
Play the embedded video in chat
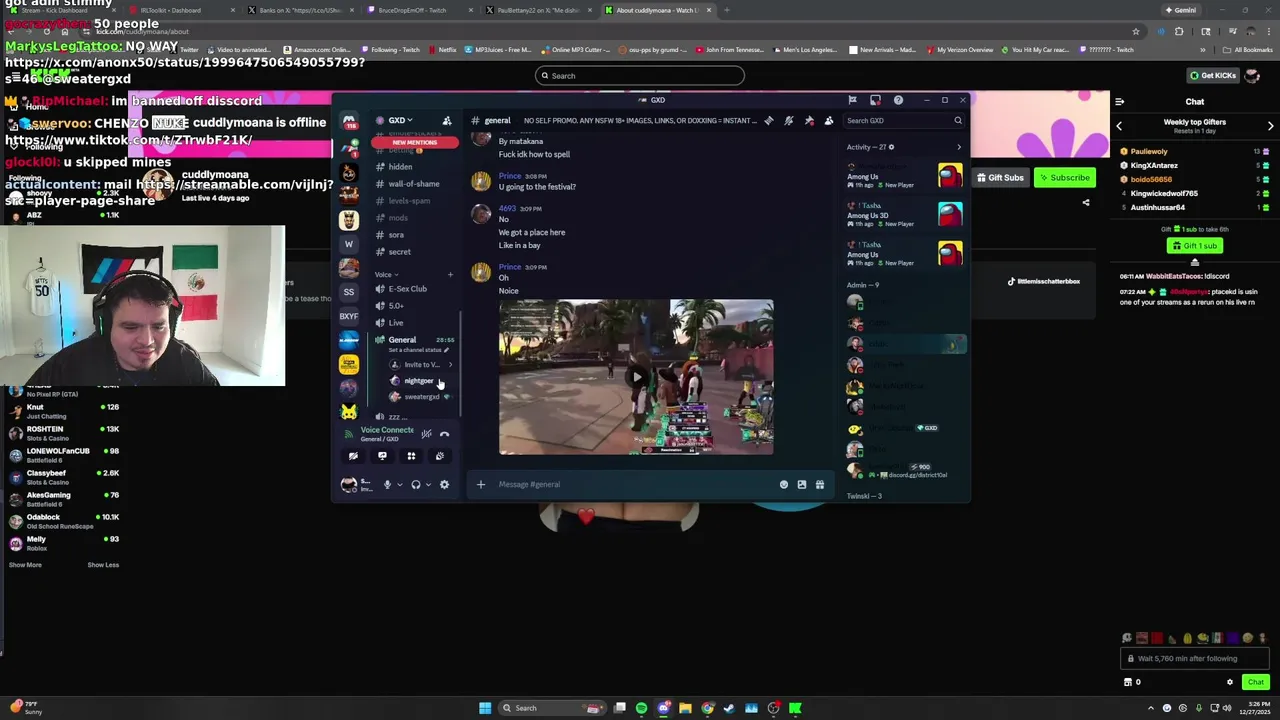636,377
